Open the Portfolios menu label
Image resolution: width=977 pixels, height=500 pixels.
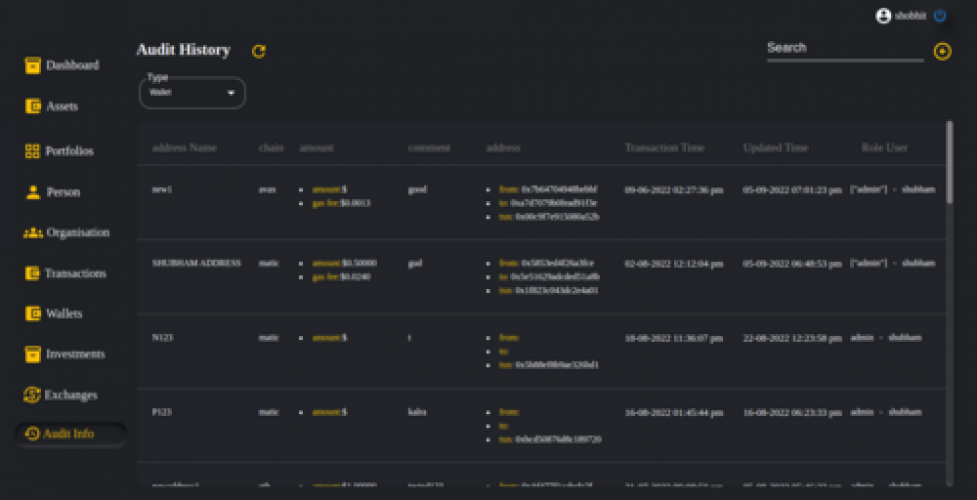[x=69, y=151]
